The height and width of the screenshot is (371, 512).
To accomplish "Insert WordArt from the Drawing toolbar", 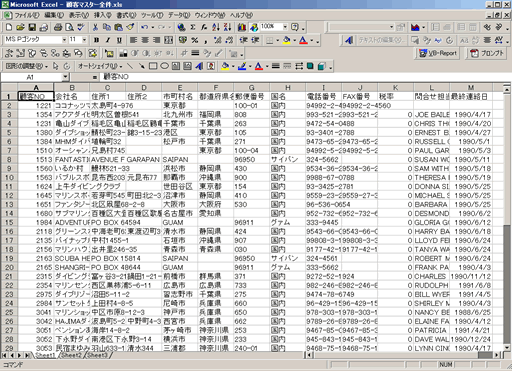I will tap(199, 66).
